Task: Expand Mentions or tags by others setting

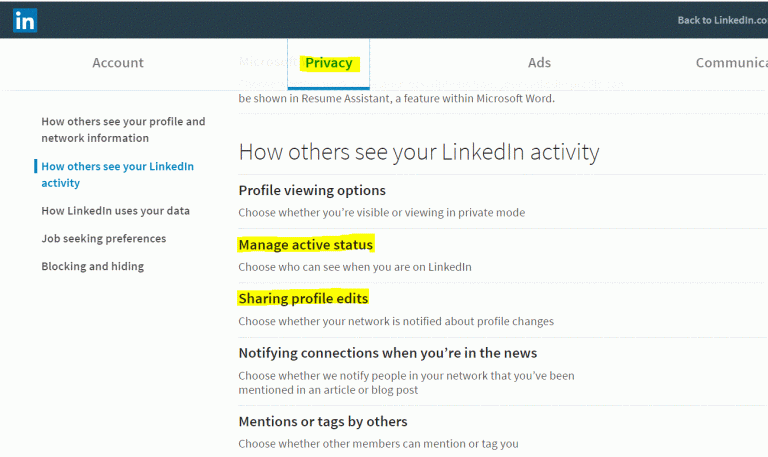Action: 323,422
